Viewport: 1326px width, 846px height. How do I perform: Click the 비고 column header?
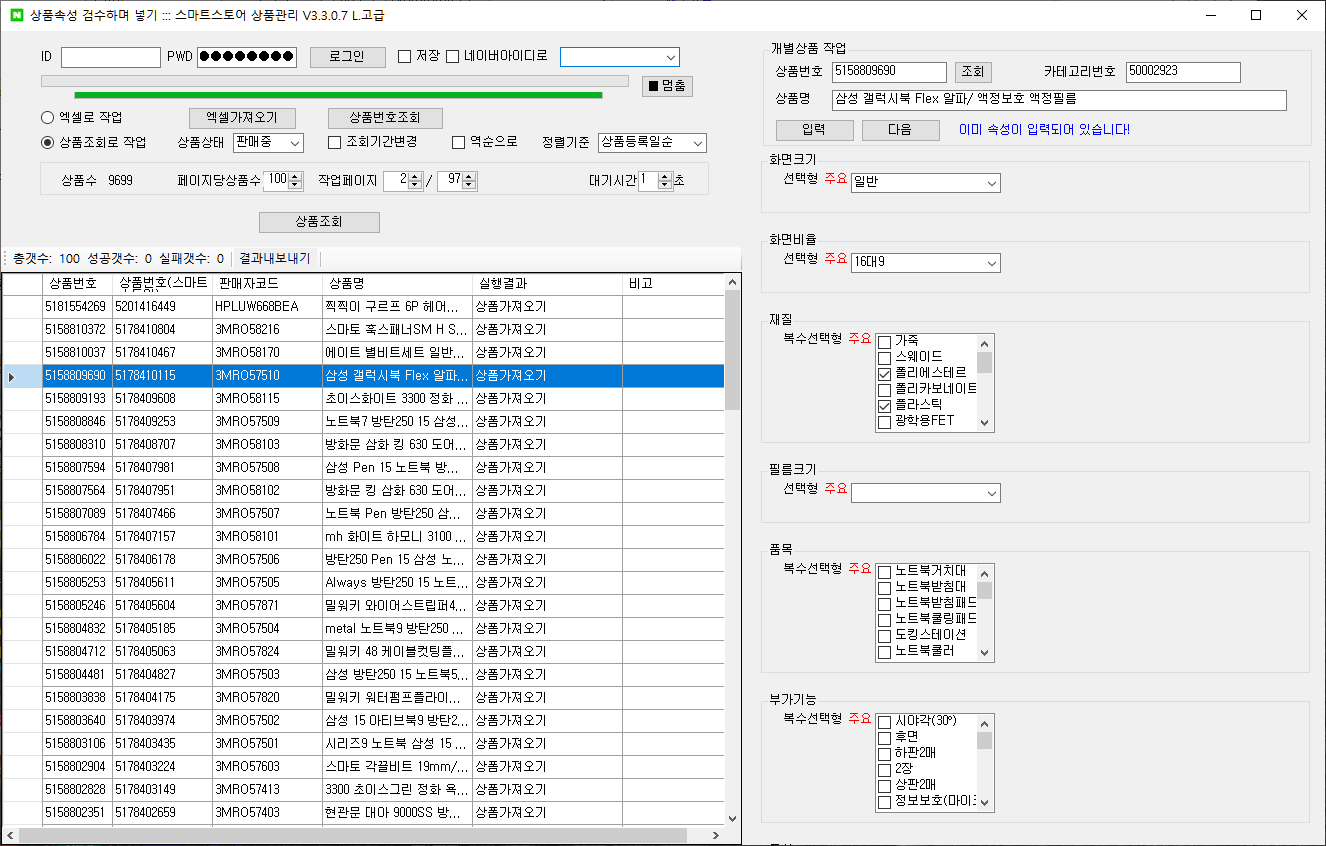(673, 284)
